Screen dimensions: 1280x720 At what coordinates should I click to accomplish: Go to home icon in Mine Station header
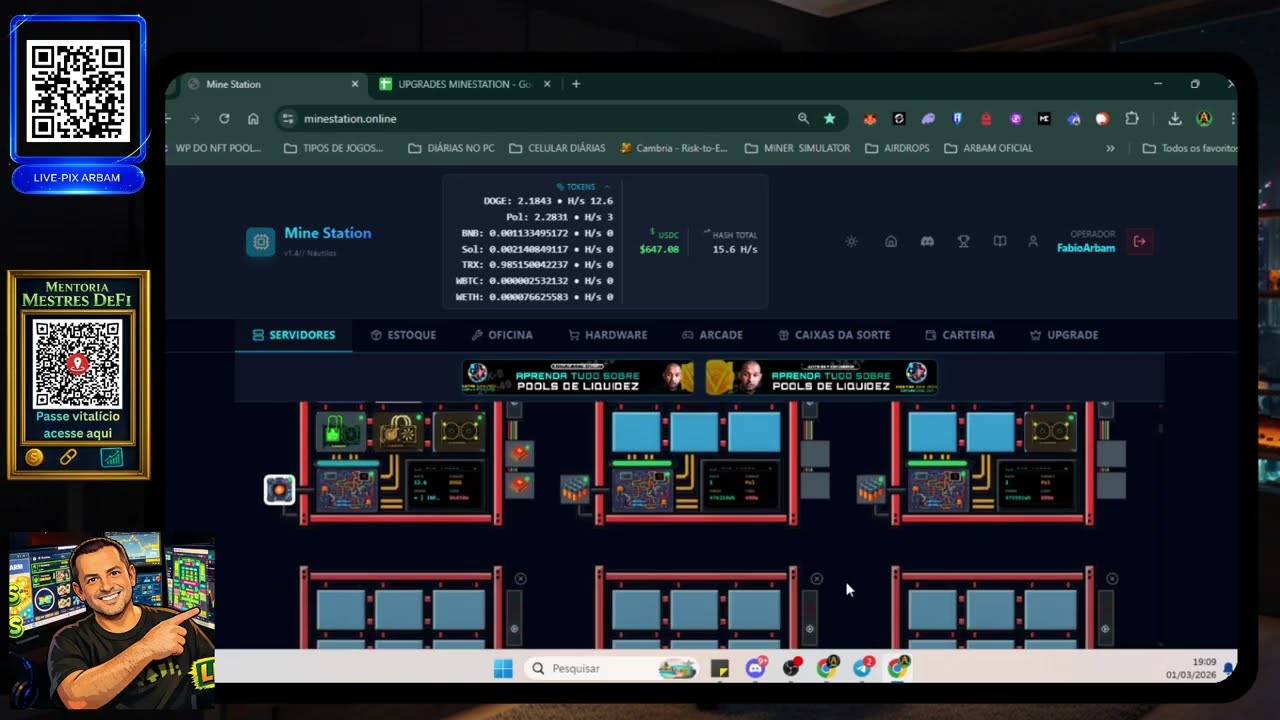tap(891, 241)
